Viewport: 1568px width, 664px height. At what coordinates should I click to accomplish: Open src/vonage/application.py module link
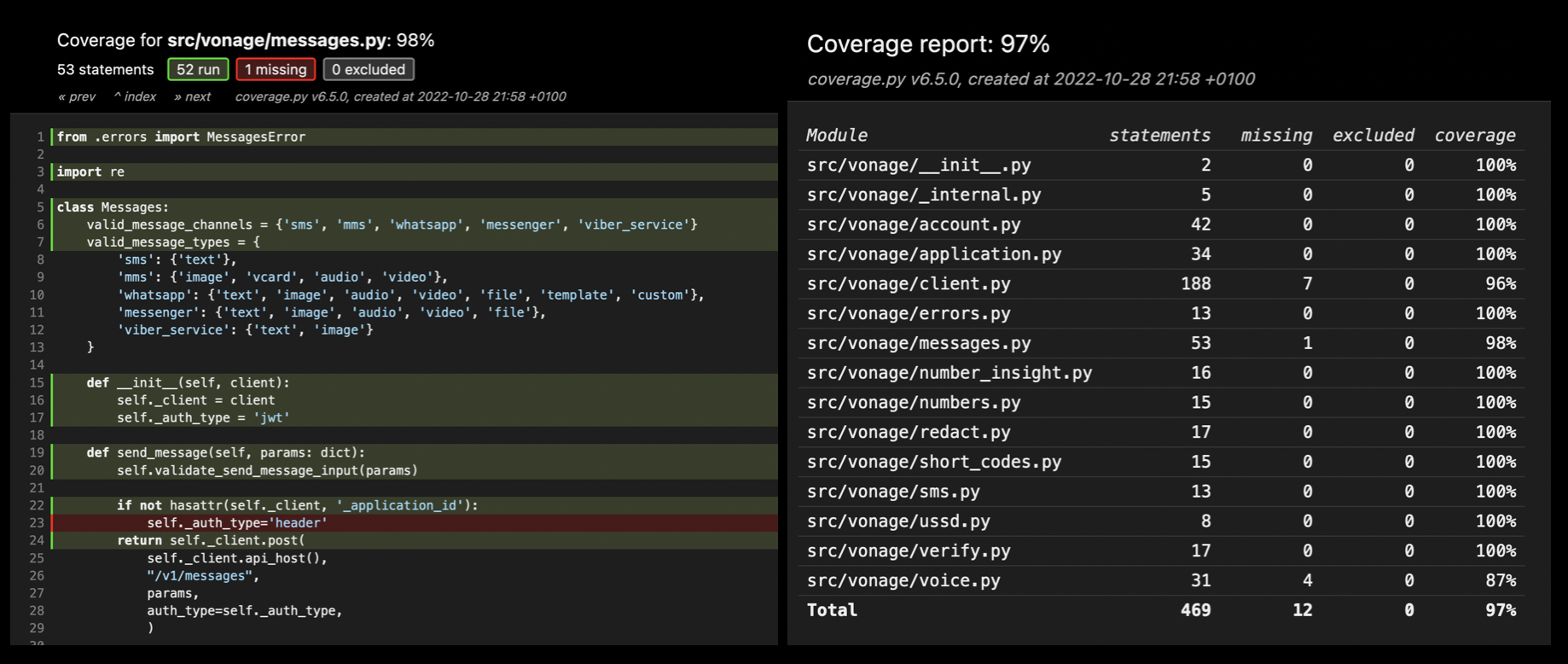(934, 254)
